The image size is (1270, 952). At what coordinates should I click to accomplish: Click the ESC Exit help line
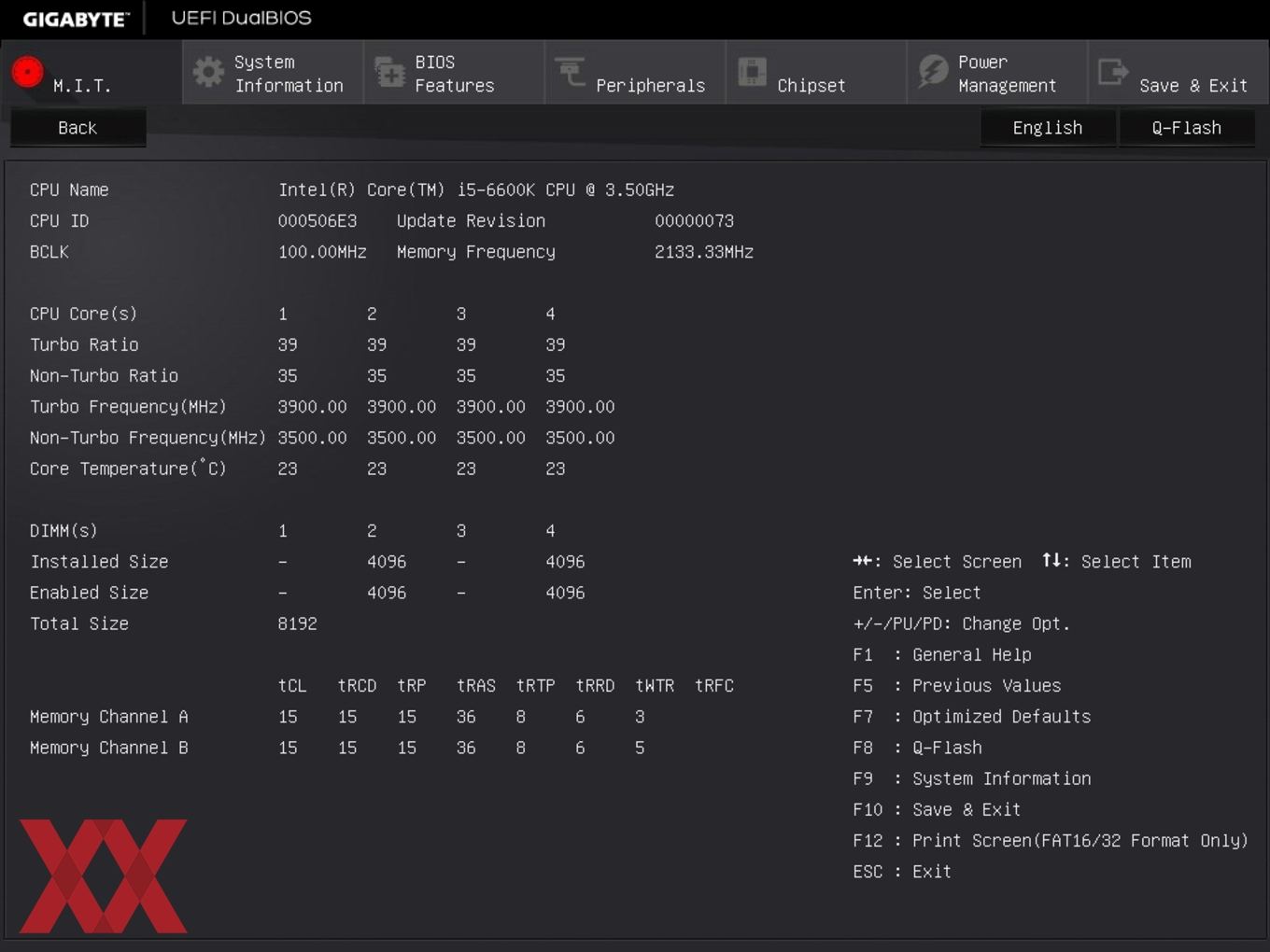pyautogui.click(x=902, y=872)
